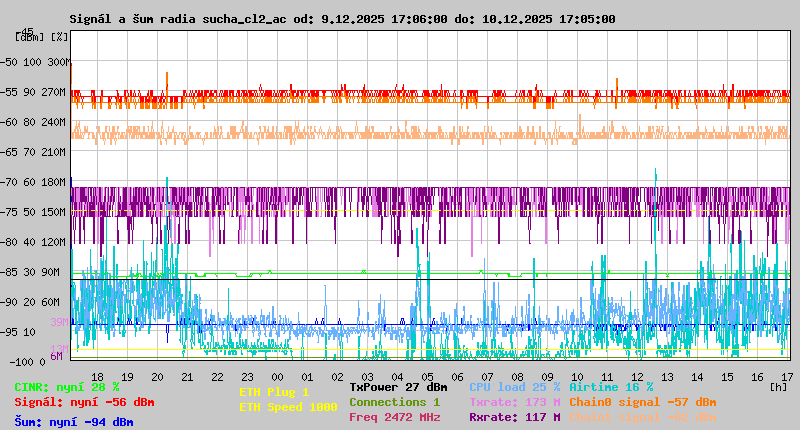Select the Connections 1 legend entry
The width and height of the screenshot is (800, 430).
tap(394, 402)
